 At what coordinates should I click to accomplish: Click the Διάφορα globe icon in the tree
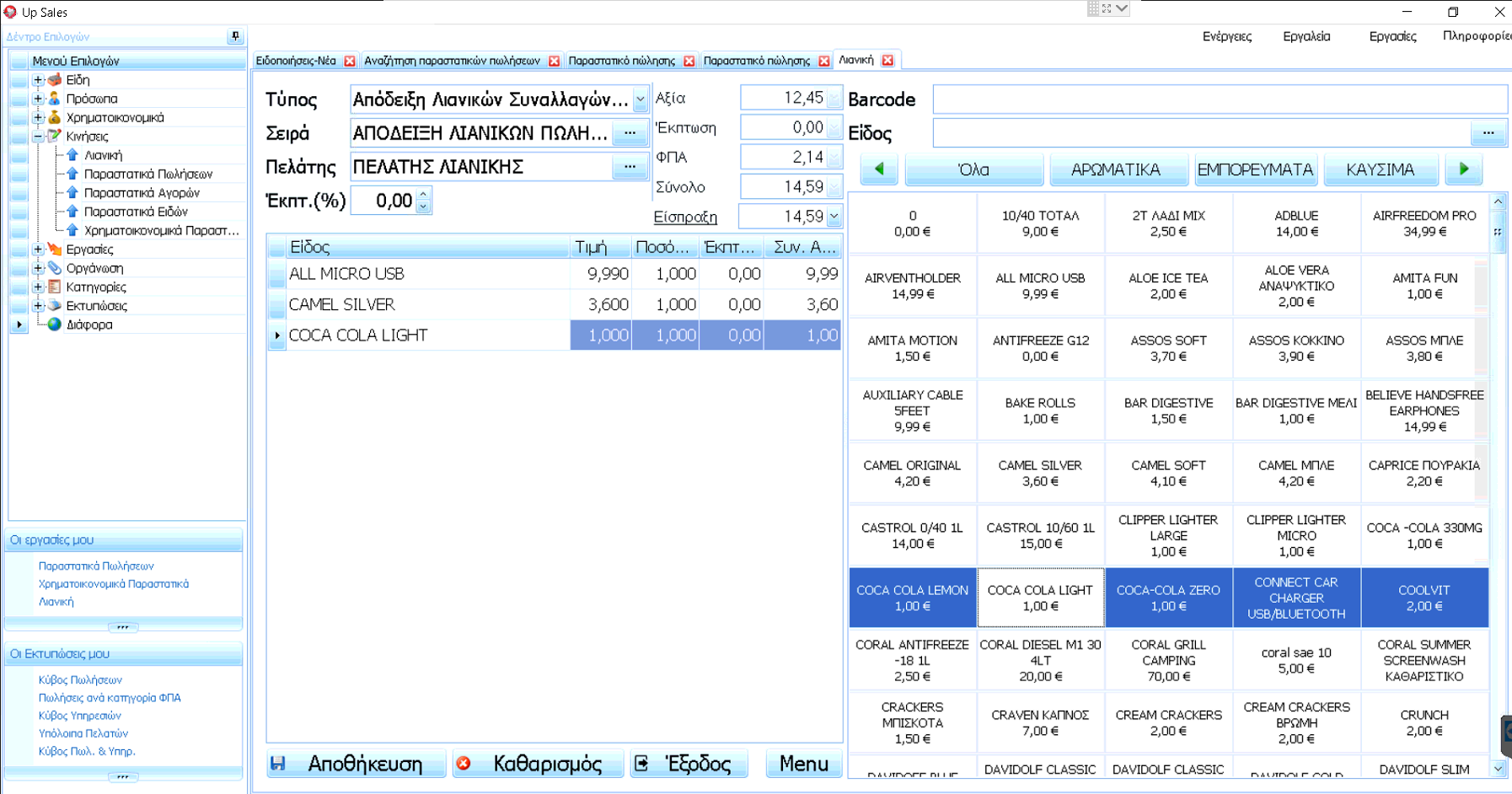pos(55,325)
